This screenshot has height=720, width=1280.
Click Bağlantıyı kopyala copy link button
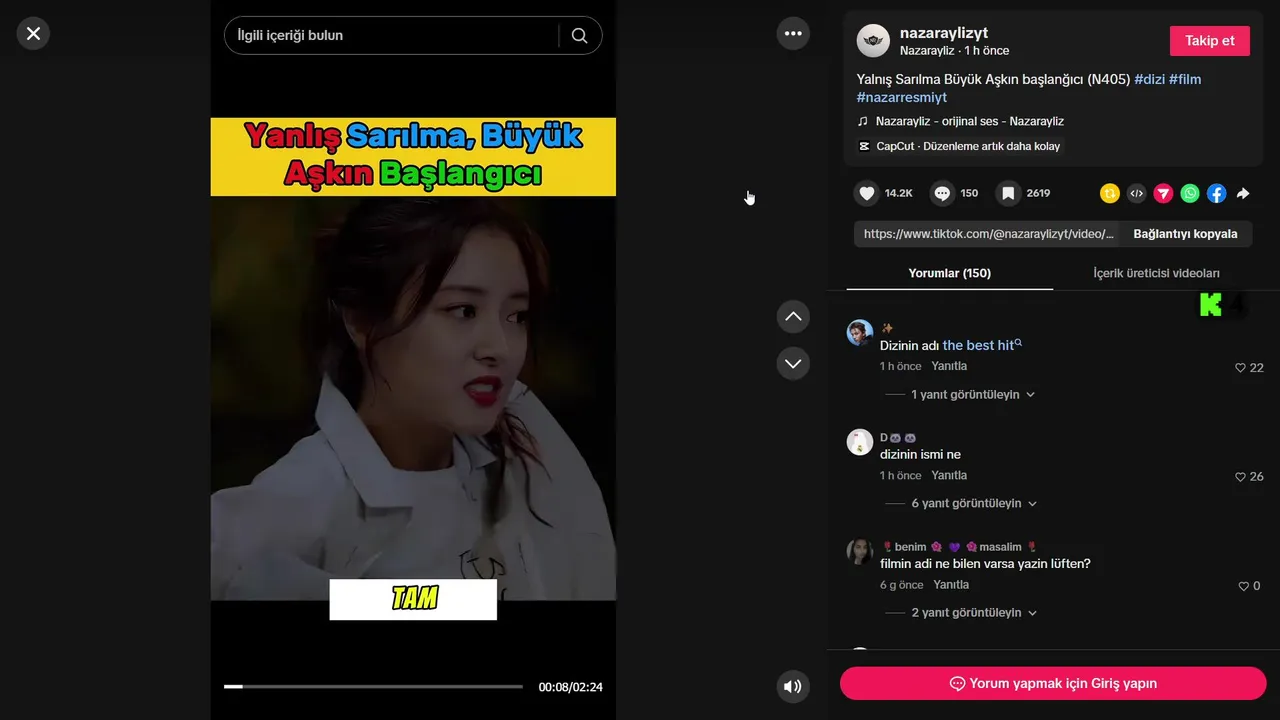(1185, 234)
